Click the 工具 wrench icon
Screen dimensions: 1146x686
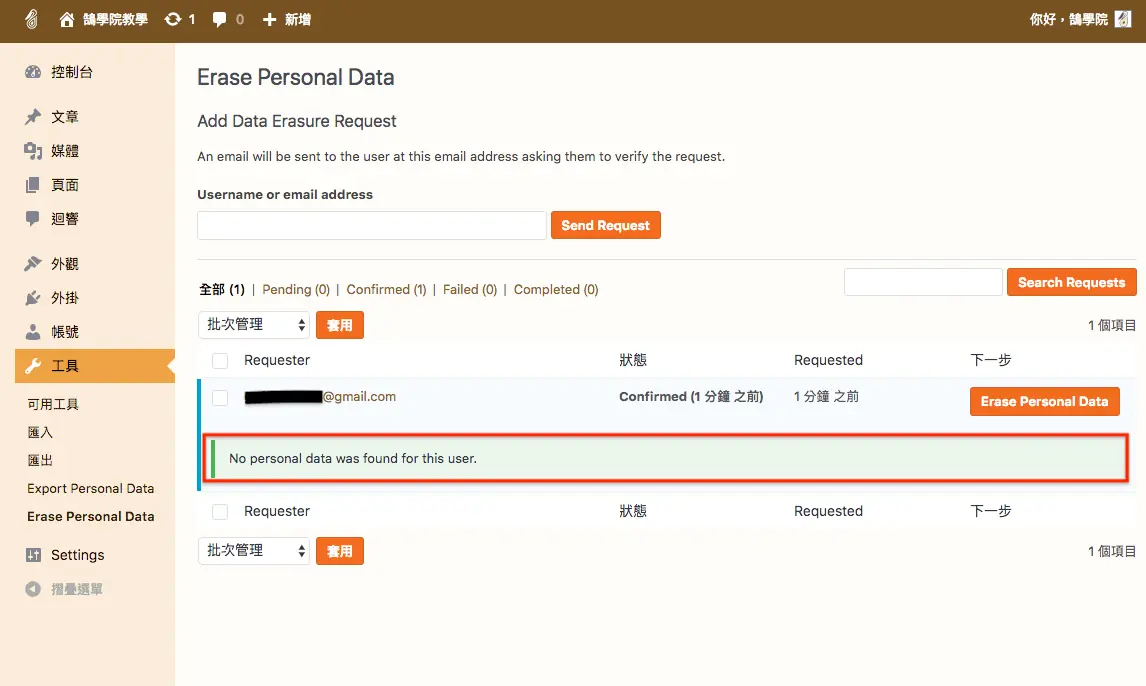[x=33, y=366]
